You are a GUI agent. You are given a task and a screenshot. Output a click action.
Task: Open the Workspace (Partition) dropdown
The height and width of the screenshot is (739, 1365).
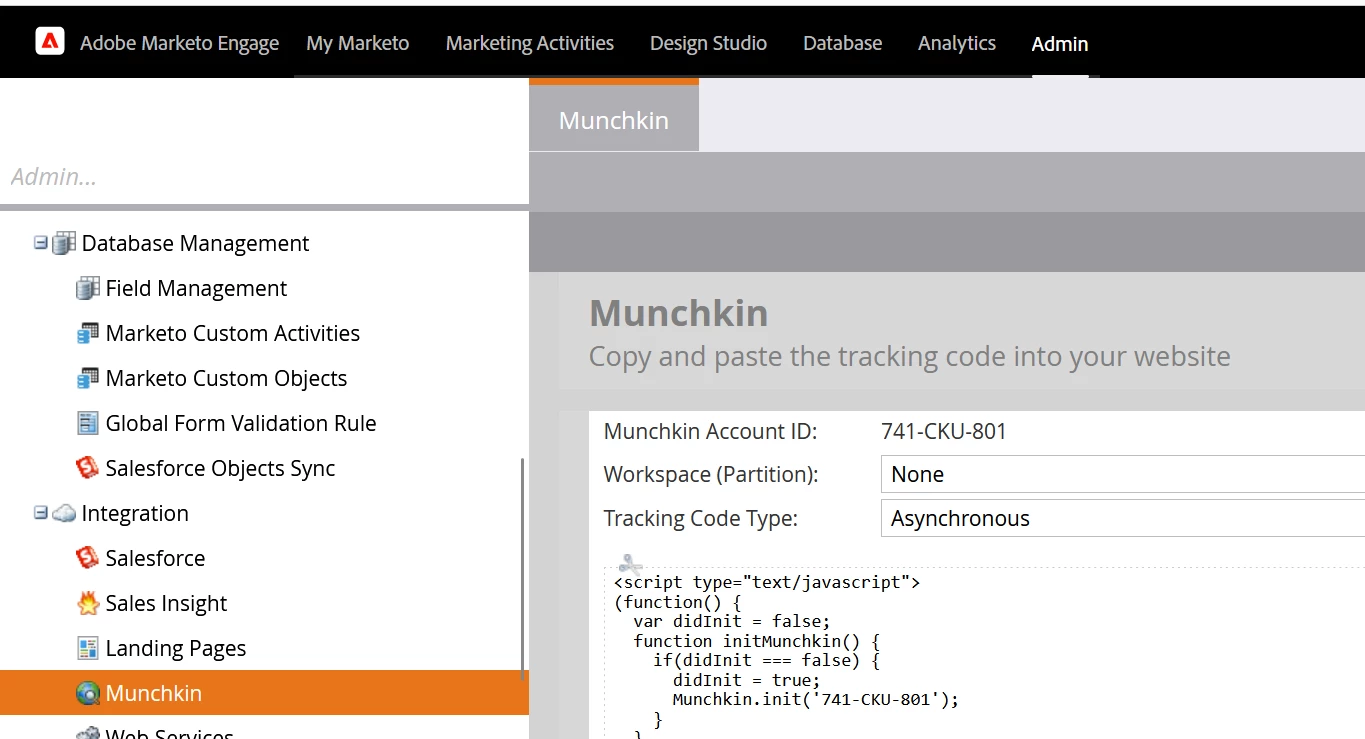[1122, 474]
